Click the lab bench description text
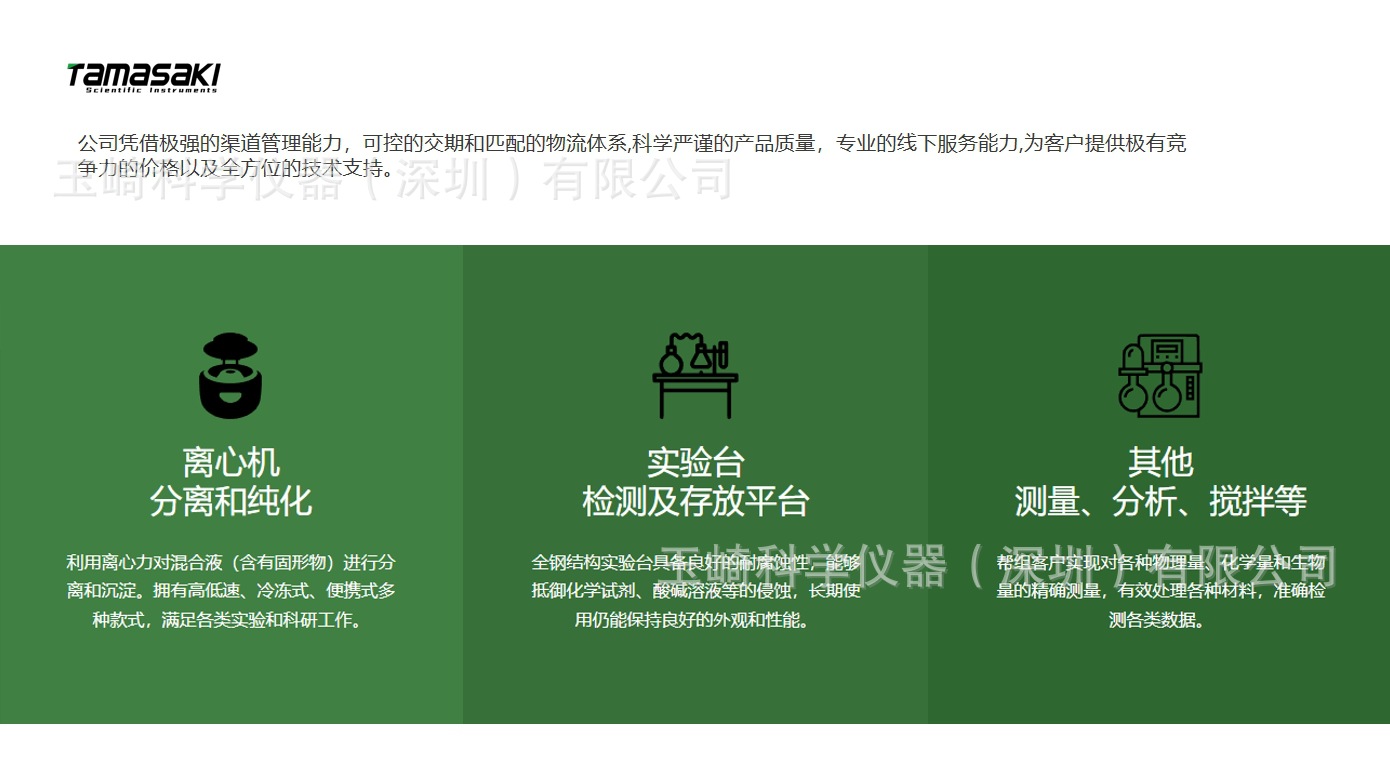This screenshot has height=777, width=1390. 696,590
